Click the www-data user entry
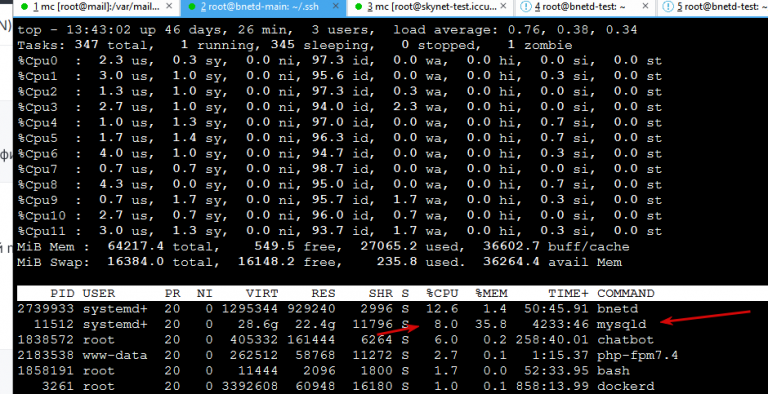 click(x=115, y=355)
